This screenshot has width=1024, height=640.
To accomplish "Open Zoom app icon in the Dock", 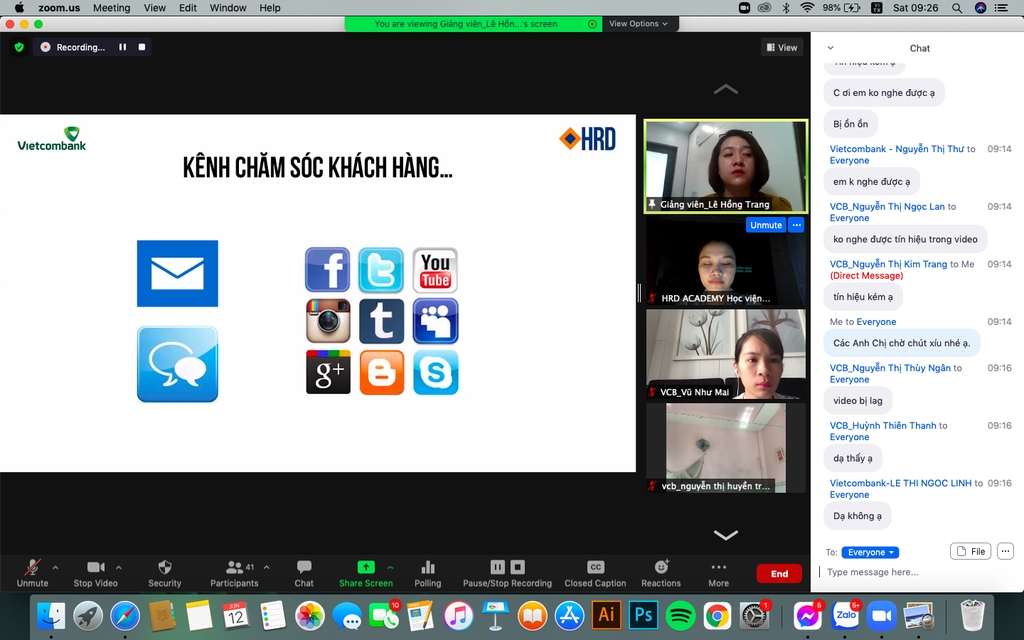I will pos(882,616).
